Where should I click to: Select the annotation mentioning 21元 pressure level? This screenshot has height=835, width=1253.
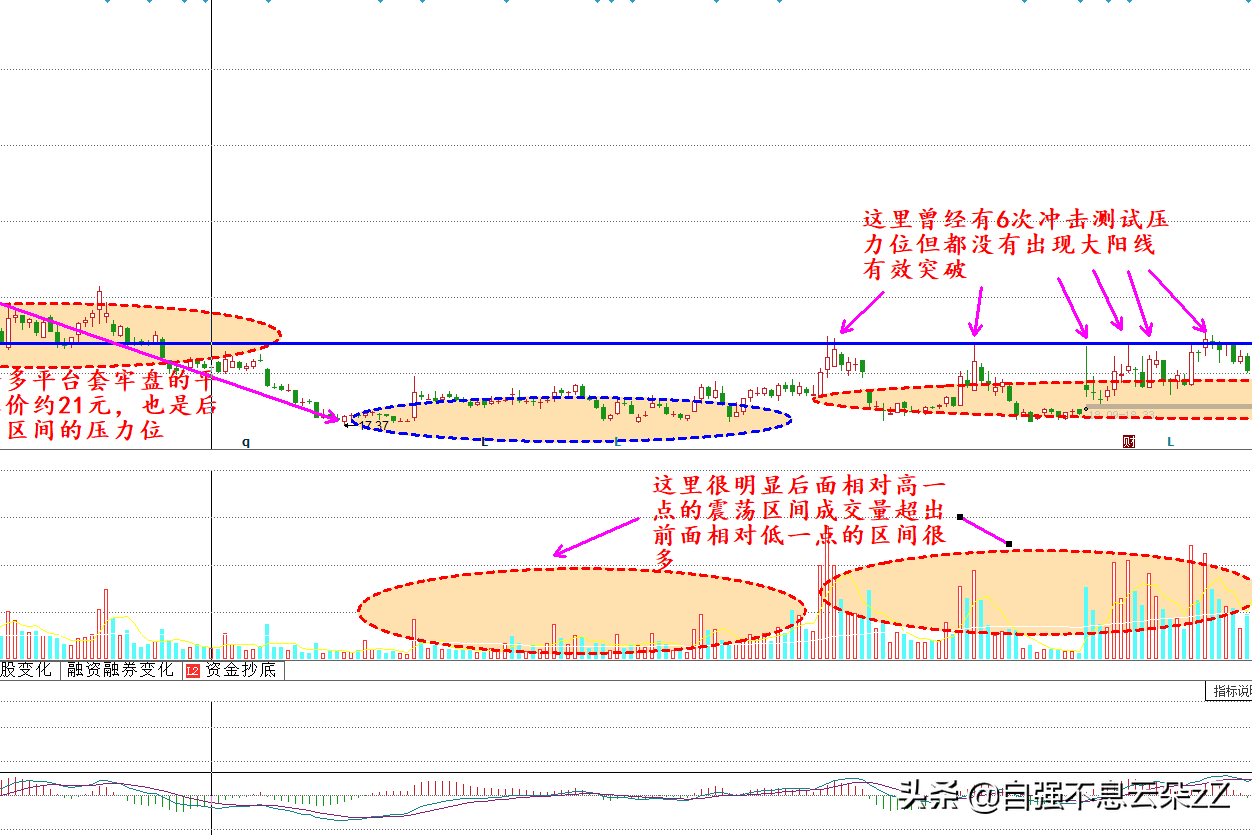(x=110, y=406)
